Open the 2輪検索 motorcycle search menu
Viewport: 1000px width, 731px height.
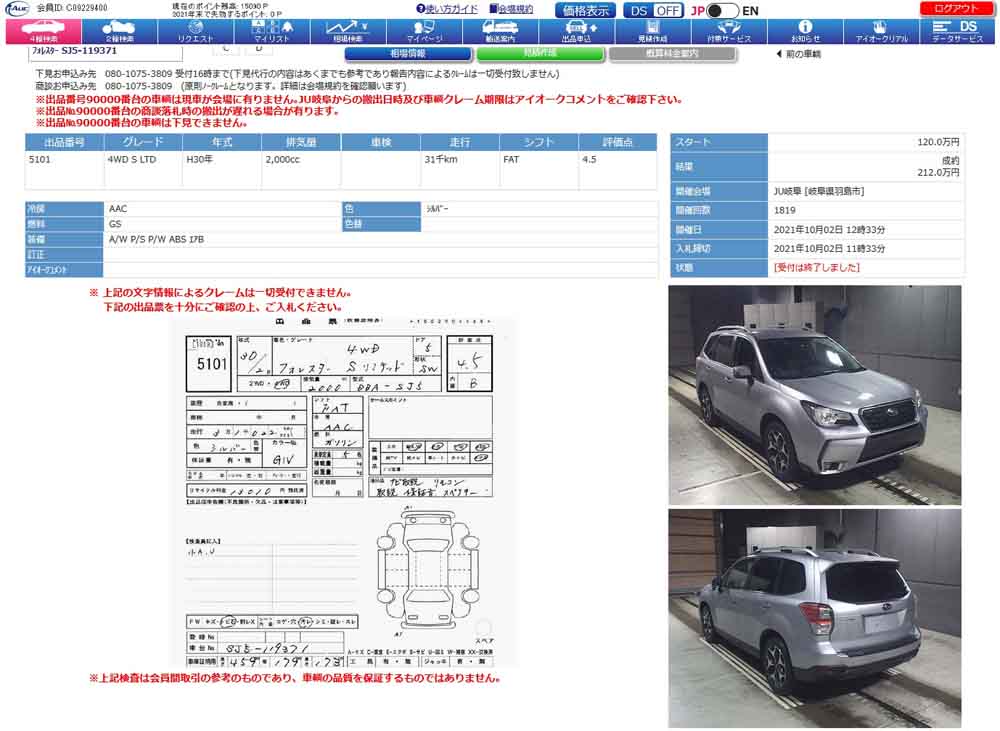pyautogui.click(x=119, y=31)
